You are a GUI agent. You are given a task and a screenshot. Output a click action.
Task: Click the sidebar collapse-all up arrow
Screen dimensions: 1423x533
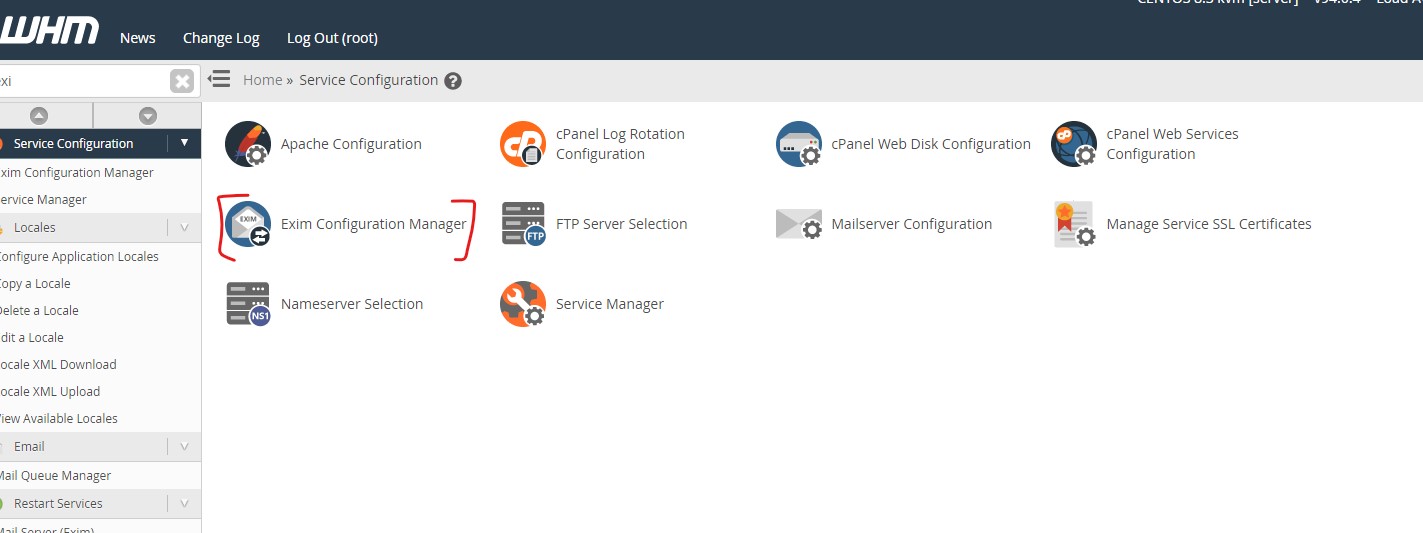pyautogui.click(x=39, y=116)
